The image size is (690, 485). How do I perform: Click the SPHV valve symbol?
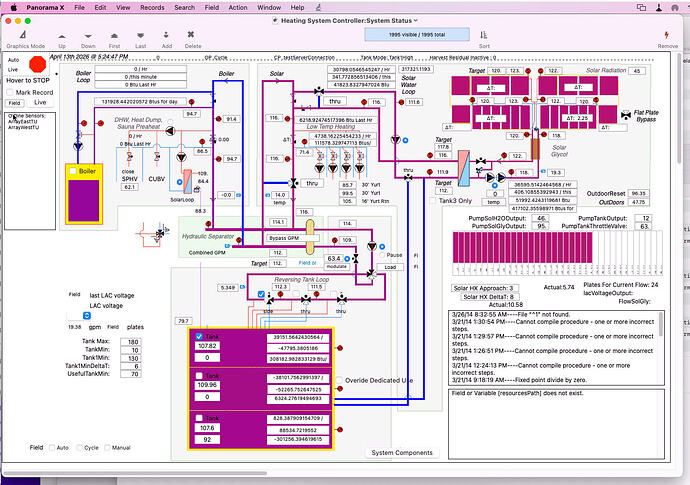(x=130, y=157)
